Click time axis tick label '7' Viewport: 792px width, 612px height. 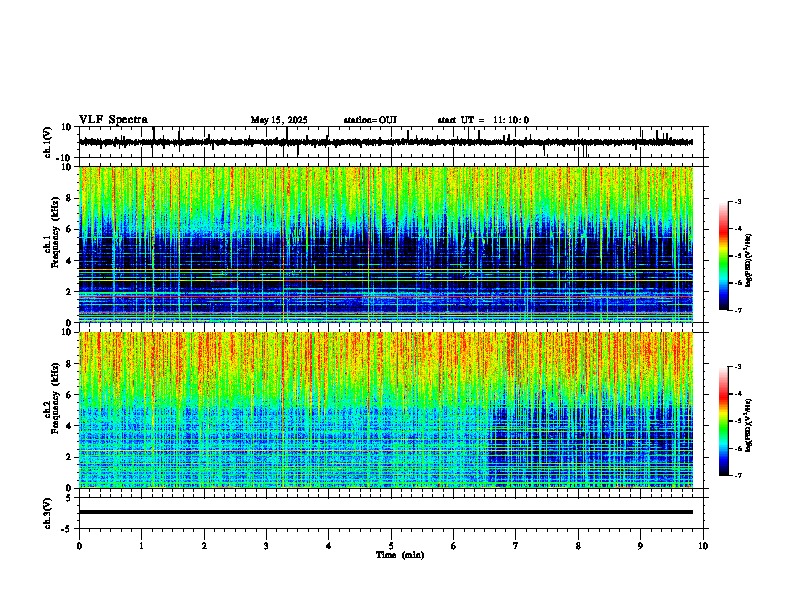click(x=516, y=546)
